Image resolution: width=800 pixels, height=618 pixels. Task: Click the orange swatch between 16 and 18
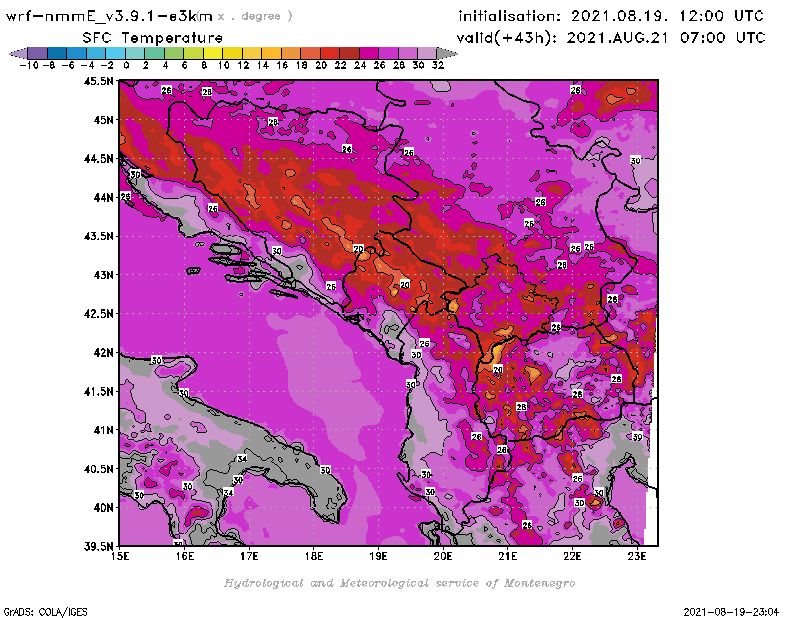[291, 53]
